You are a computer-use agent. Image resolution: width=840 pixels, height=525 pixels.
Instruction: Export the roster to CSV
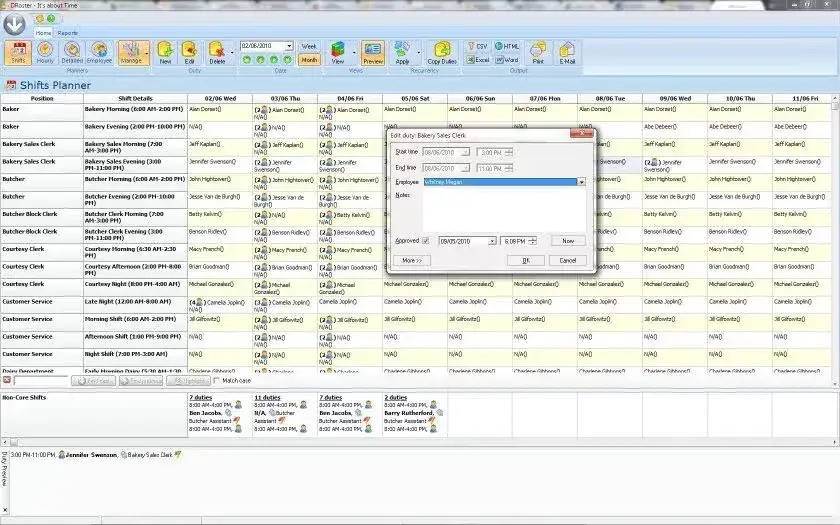pos(479,46)
